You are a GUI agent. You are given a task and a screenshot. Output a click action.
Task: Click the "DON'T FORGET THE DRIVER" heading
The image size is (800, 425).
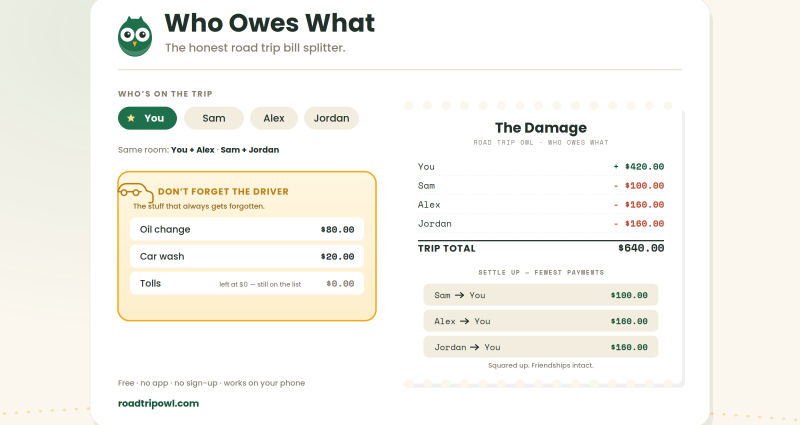click(x=223, y=192)
